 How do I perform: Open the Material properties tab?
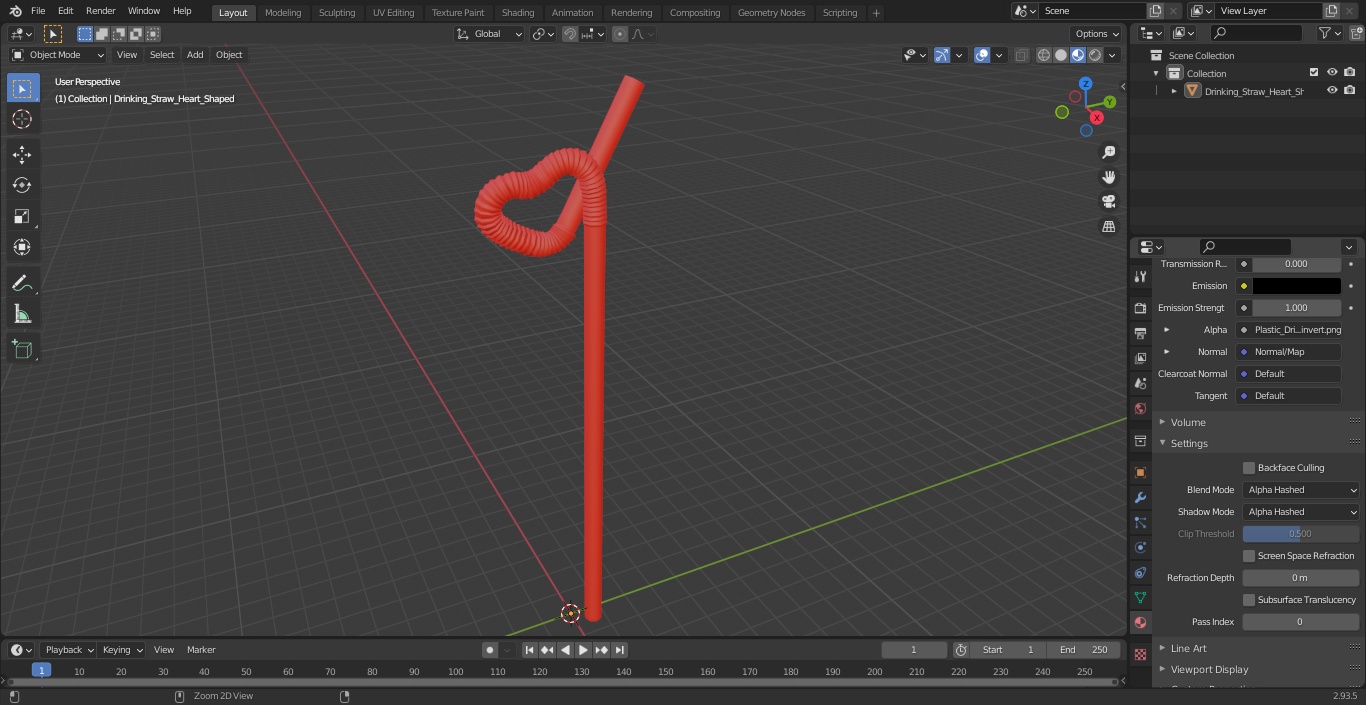(x=1140, y=622)
